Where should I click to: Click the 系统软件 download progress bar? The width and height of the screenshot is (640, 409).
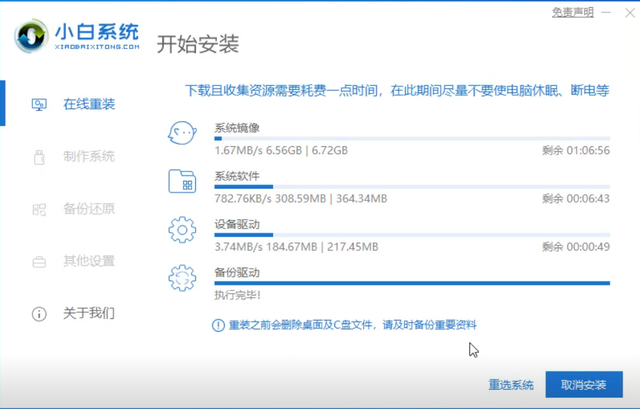(412, 187)
